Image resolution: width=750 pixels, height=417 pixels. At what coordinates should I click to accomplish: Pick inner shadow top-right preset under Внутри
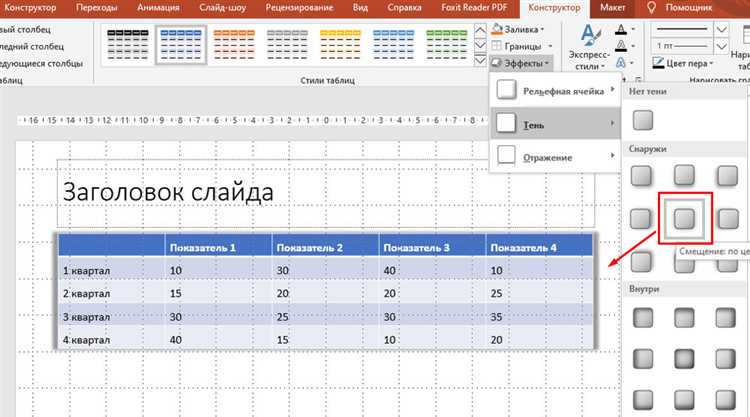[x=726, y=318]
